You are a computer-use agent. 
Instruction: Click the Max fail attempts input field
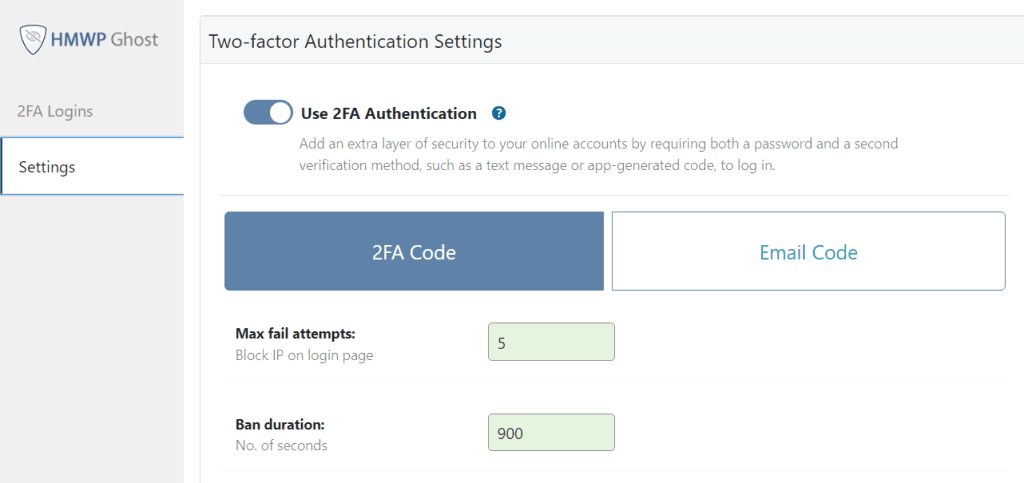tap(551, 342)
